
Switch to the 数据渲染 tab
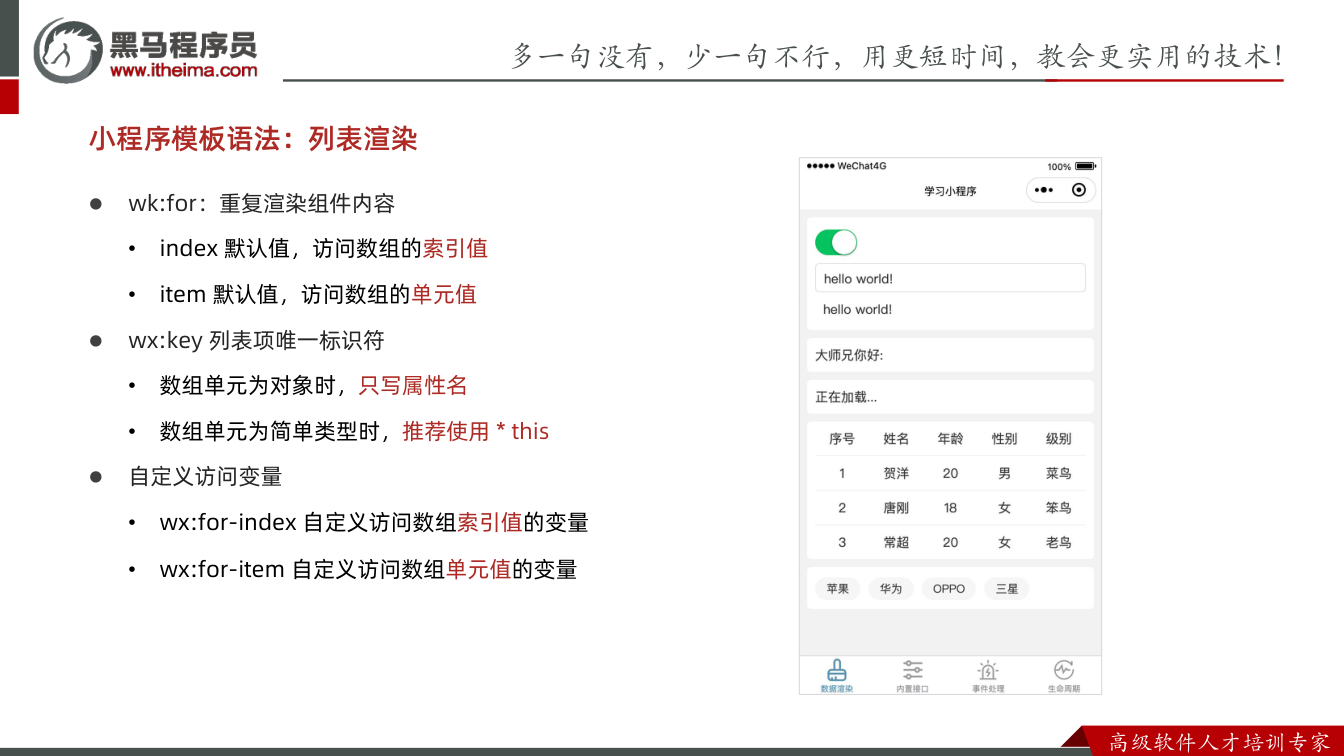[837, 676]
